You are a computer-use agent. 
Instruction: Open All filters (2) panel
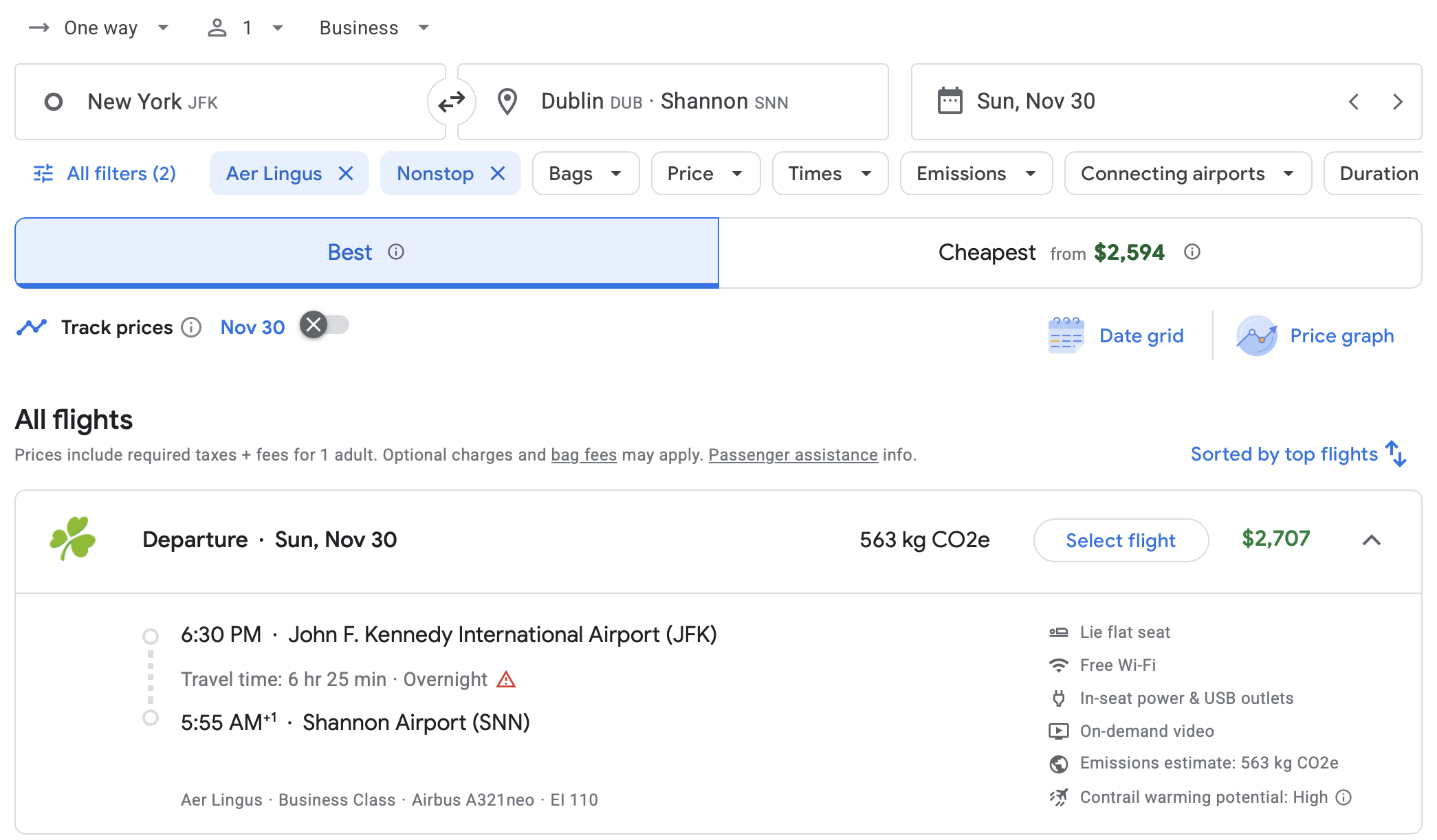[105, 173]
